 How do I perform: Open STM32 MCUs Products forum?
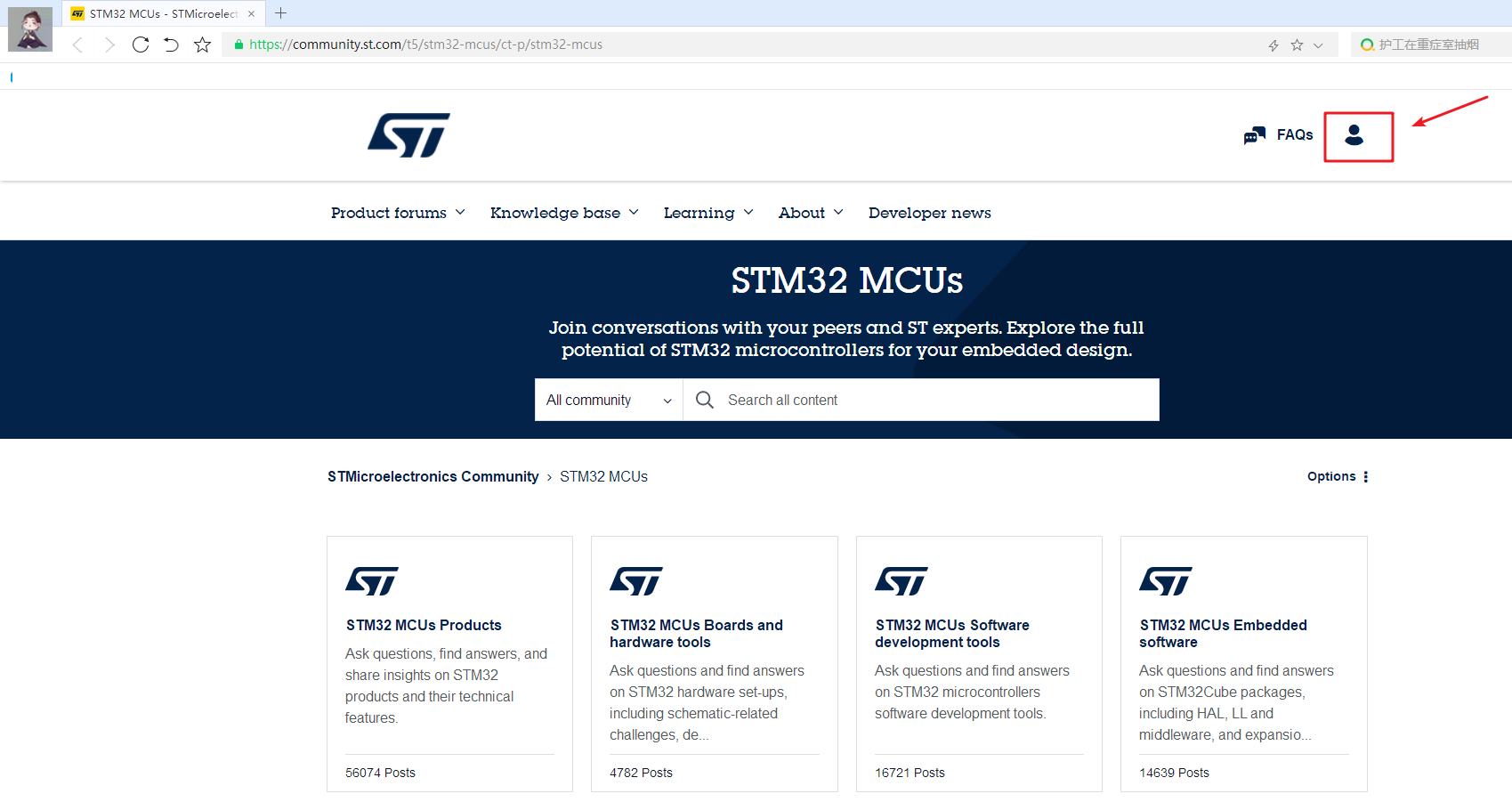[x=424, y=626]
